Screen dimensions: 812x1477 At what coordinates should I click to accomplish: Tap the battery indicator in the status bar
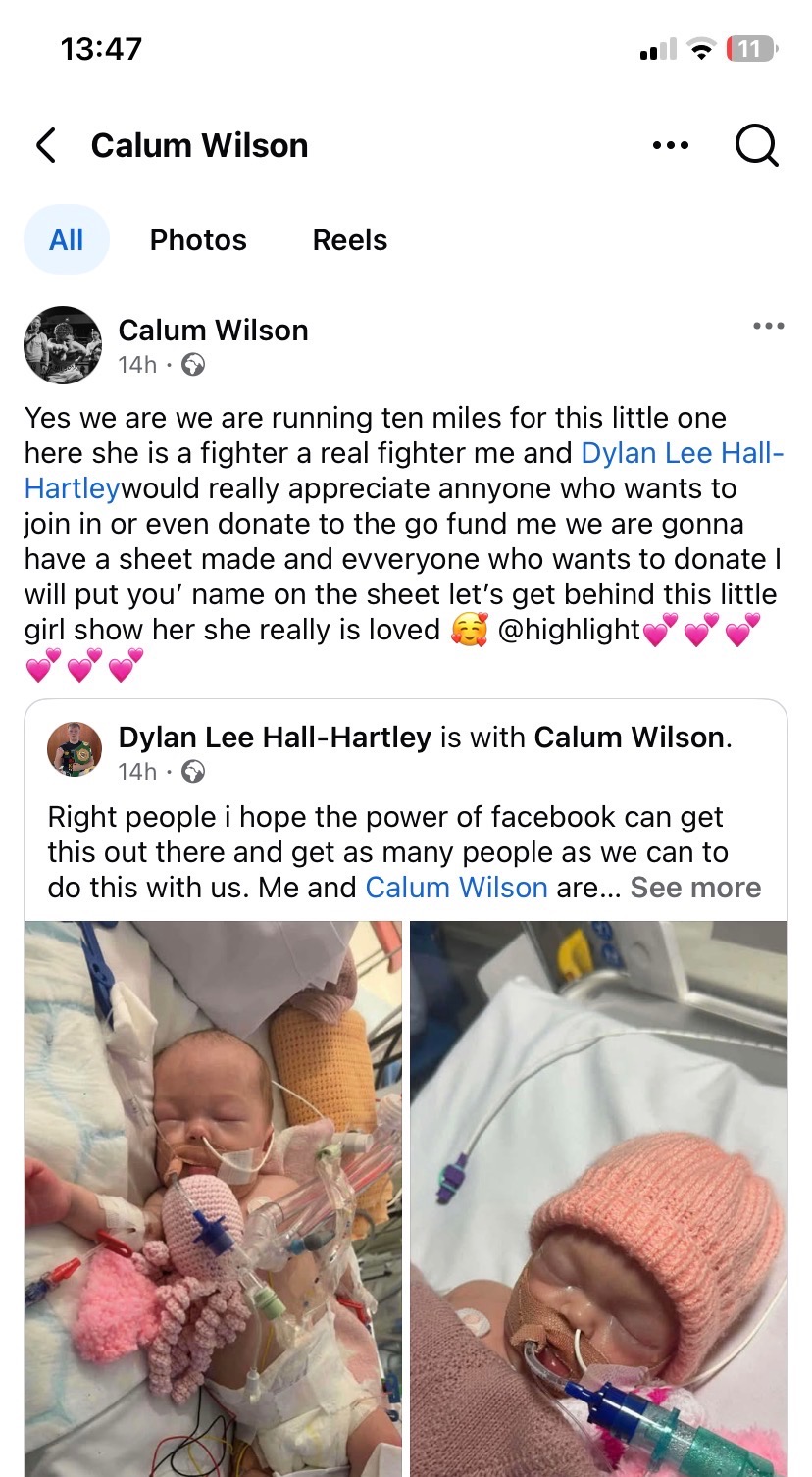tap(751, 49)
